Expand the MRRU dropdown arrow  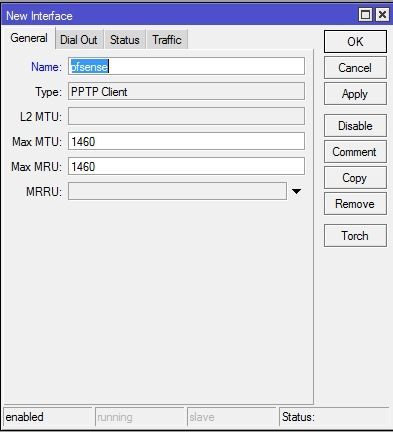(296, 191)
